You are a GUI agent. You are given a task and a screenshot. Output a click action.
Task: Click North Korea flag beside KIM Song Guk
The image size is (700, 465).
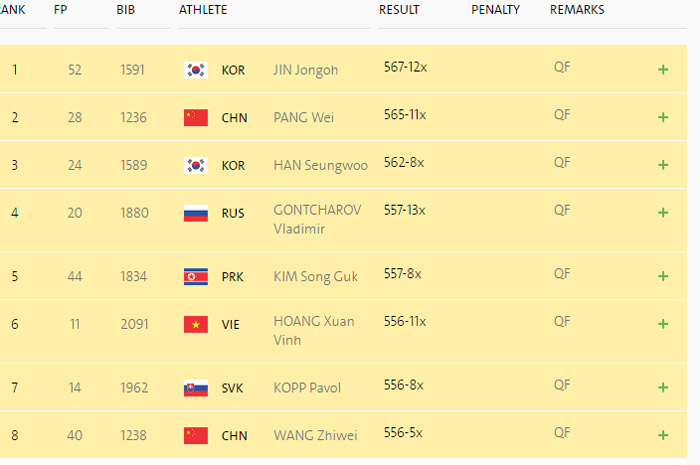tap(195, 276)
